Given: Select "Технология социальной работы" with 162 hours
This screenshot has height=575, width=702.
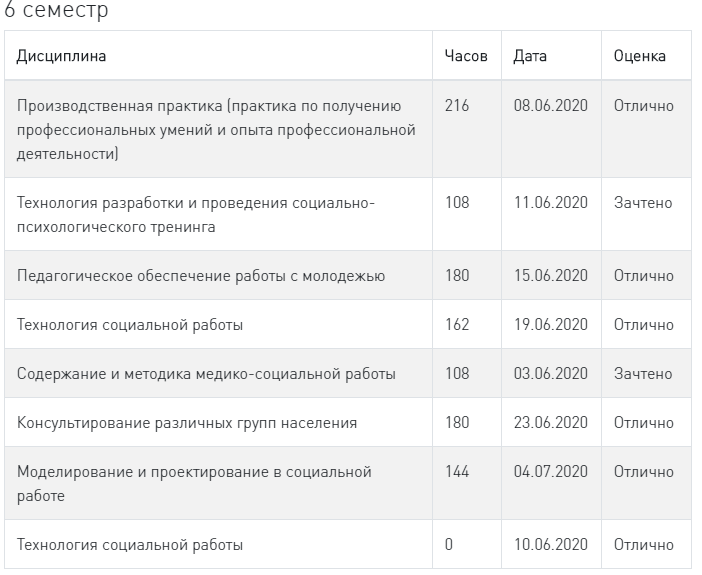Looking at the screenshot, I should (x=130, y=325).
